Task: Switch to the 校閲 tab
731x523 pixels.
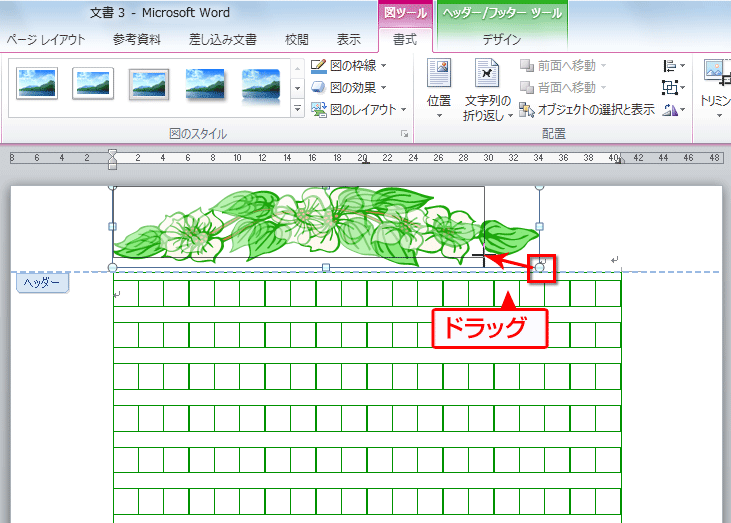Action: tap(297, 40)
